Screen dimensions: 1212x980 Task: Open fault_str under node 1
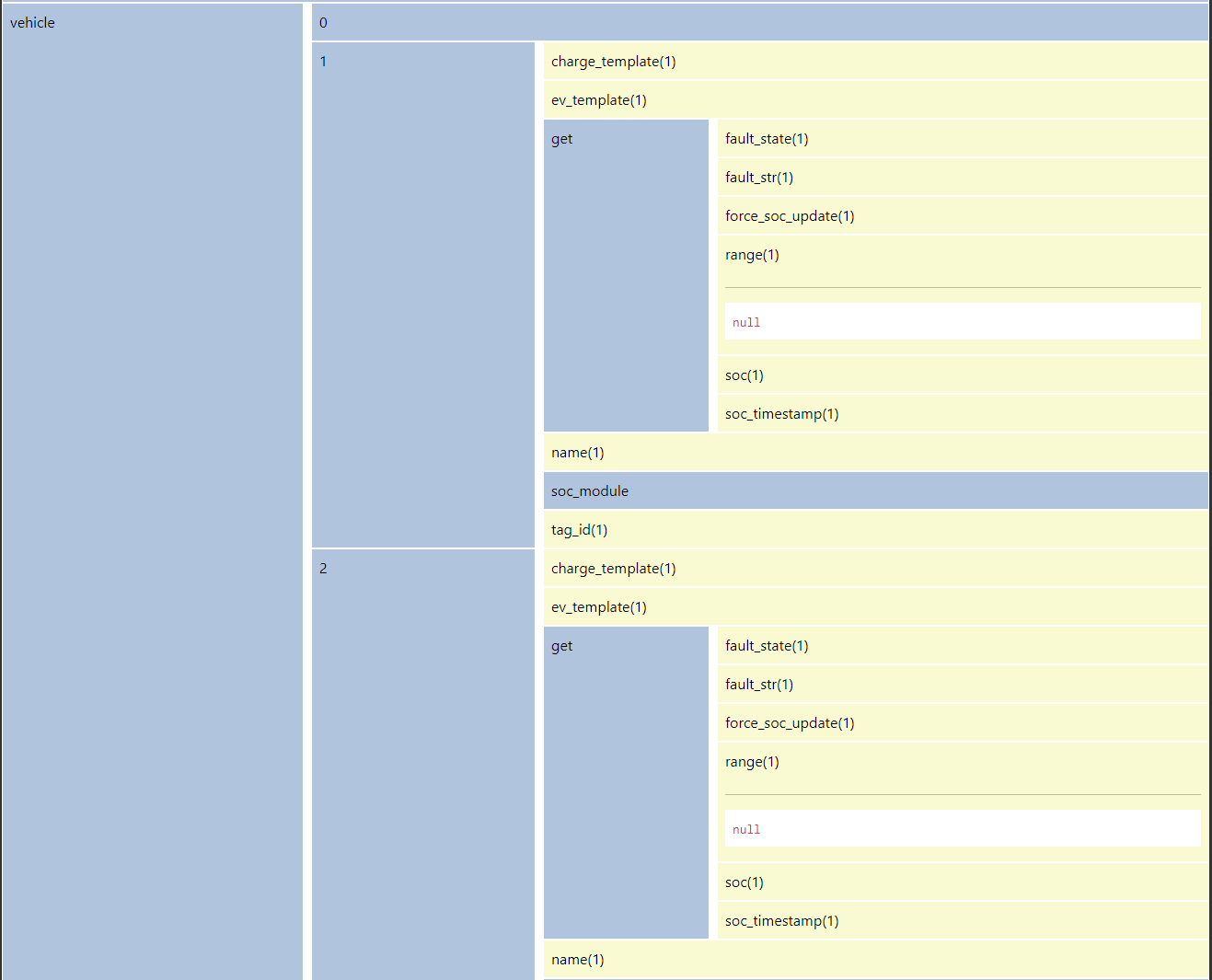coord(758,177)
